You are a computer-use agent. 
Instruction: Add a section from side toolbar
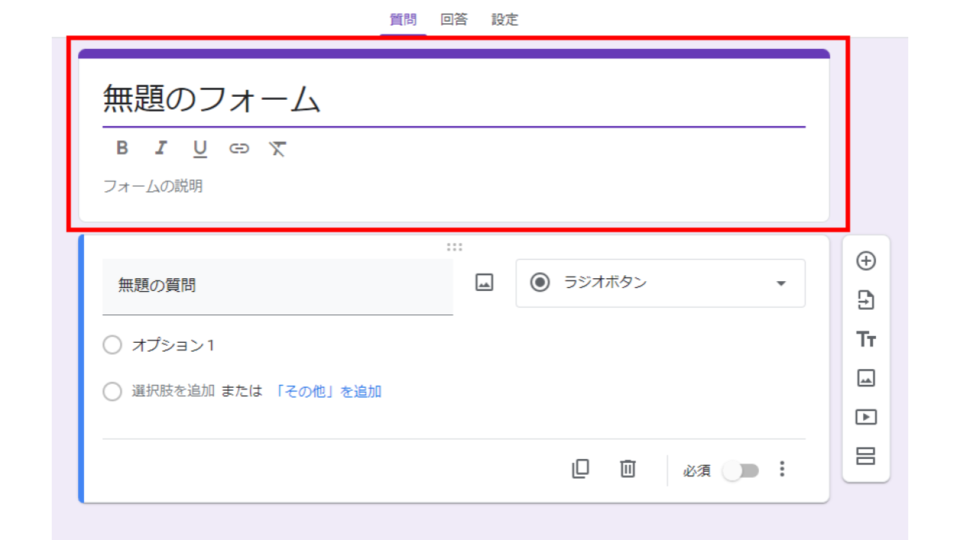click(x=866, y=456)
